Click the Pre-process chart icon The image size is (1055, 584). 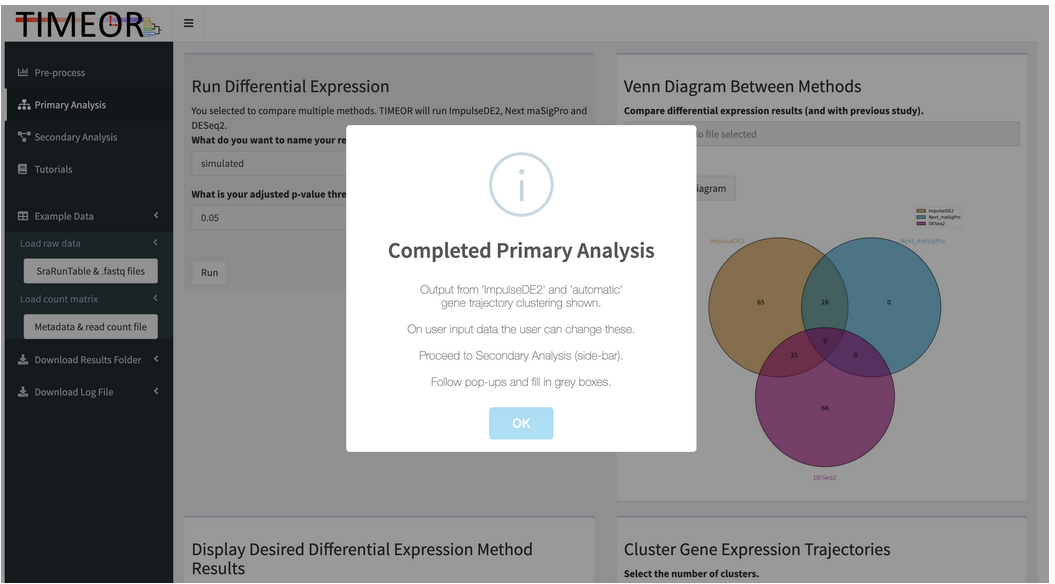(23, 72)
